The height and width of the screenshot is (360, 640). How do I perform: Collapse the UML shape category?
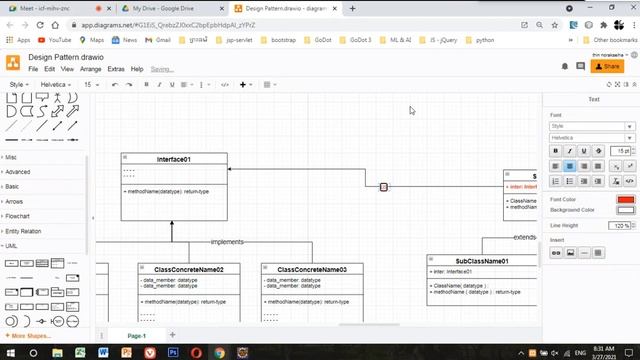click(11, 246)
